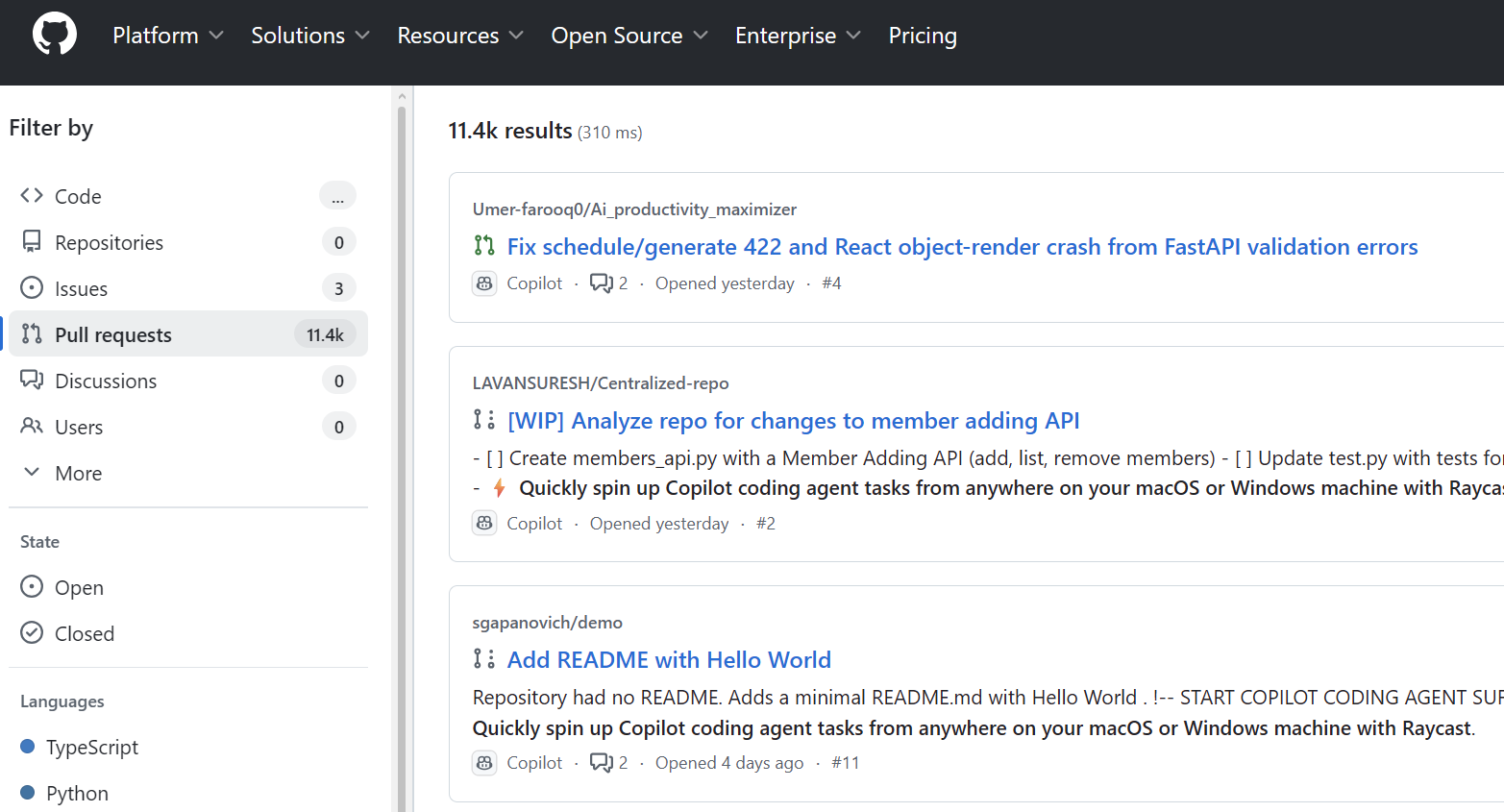Click the Repositories filter icon
Image resolution: width=1504 pixels, height=812 pixels.
point(32,242)
